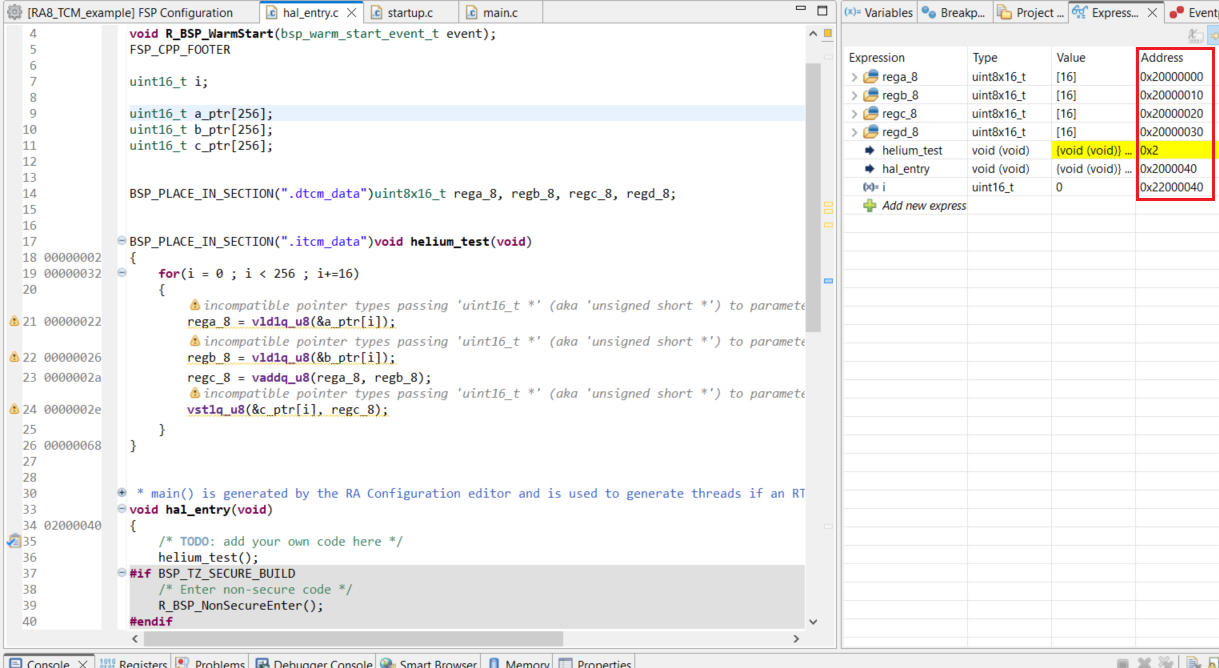Click the editor's vertical scrollbar
Image resolution: width=1219 pixels, height=668 pixels.
[x=812, y=200]
